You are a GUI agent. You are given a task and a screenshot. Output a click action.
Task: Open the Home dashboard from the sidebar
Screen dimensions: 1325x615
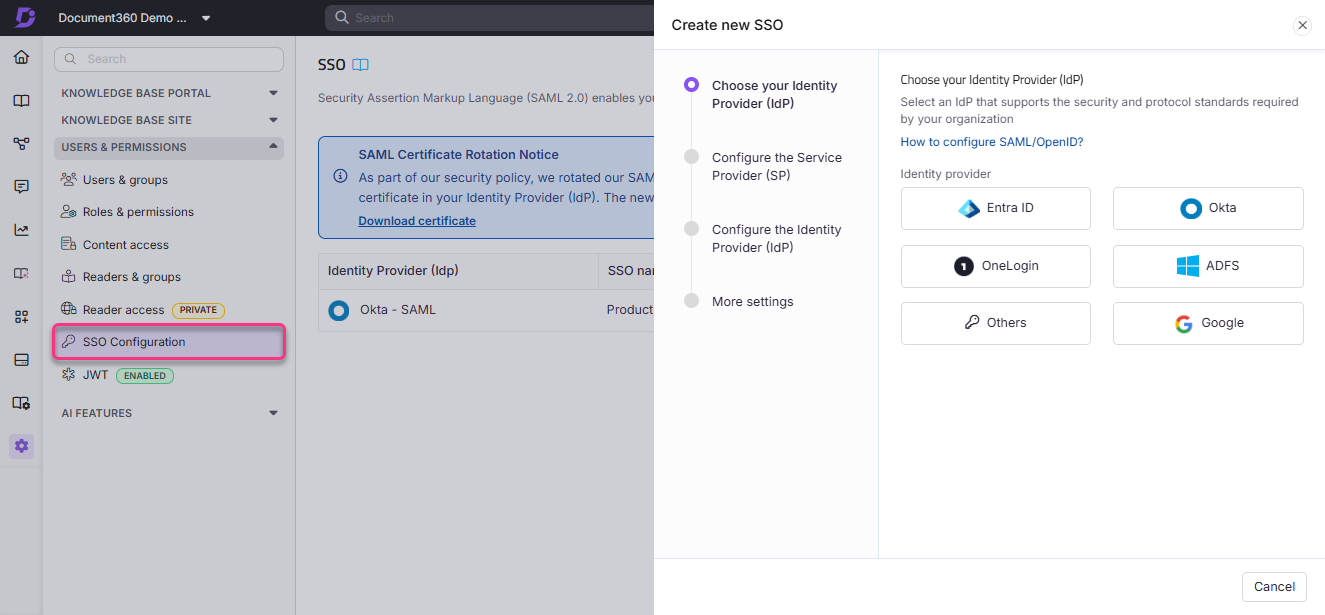coord(21,57)
